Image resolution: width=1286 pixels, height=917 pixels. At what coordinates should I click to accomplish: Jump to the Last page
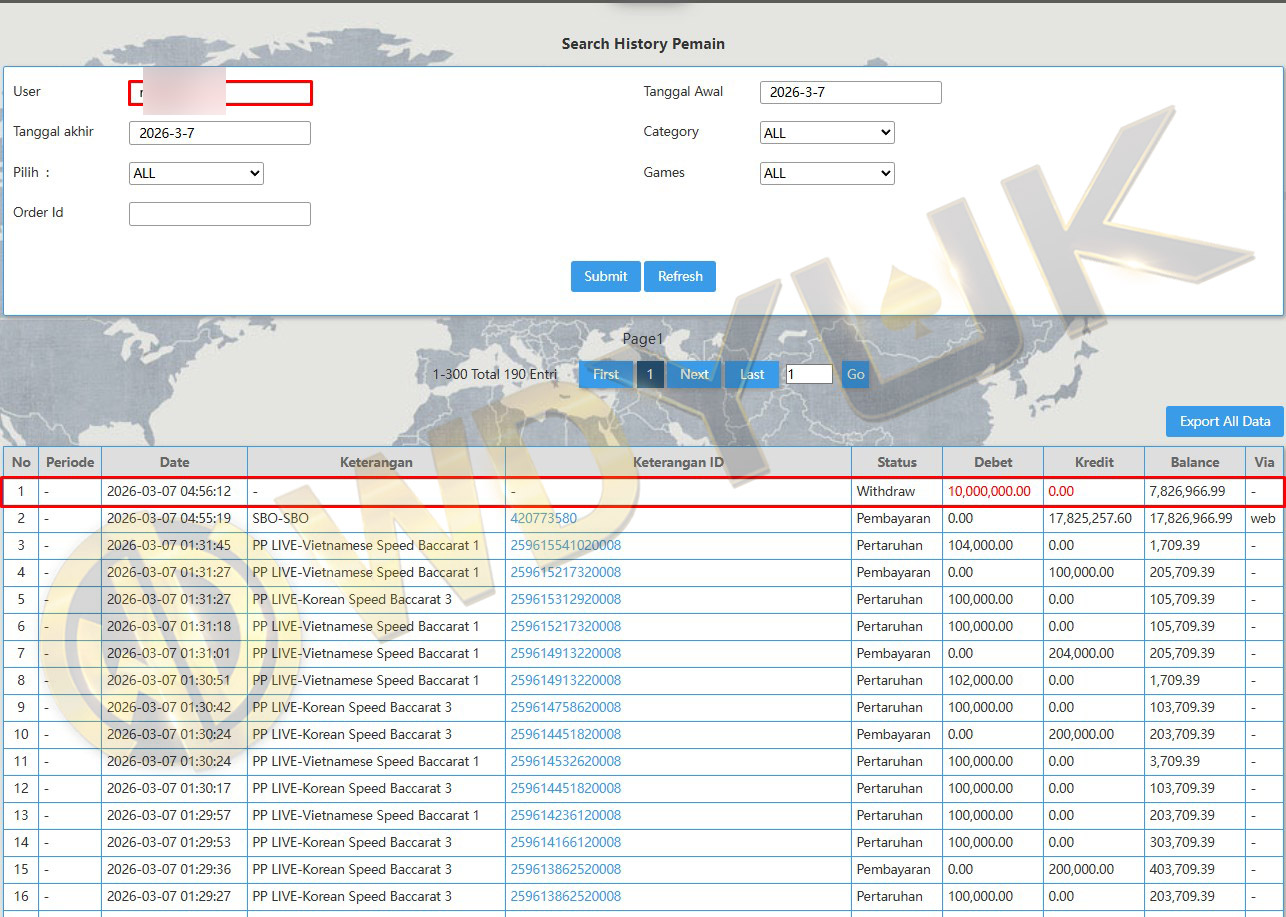tap(752, 374)
